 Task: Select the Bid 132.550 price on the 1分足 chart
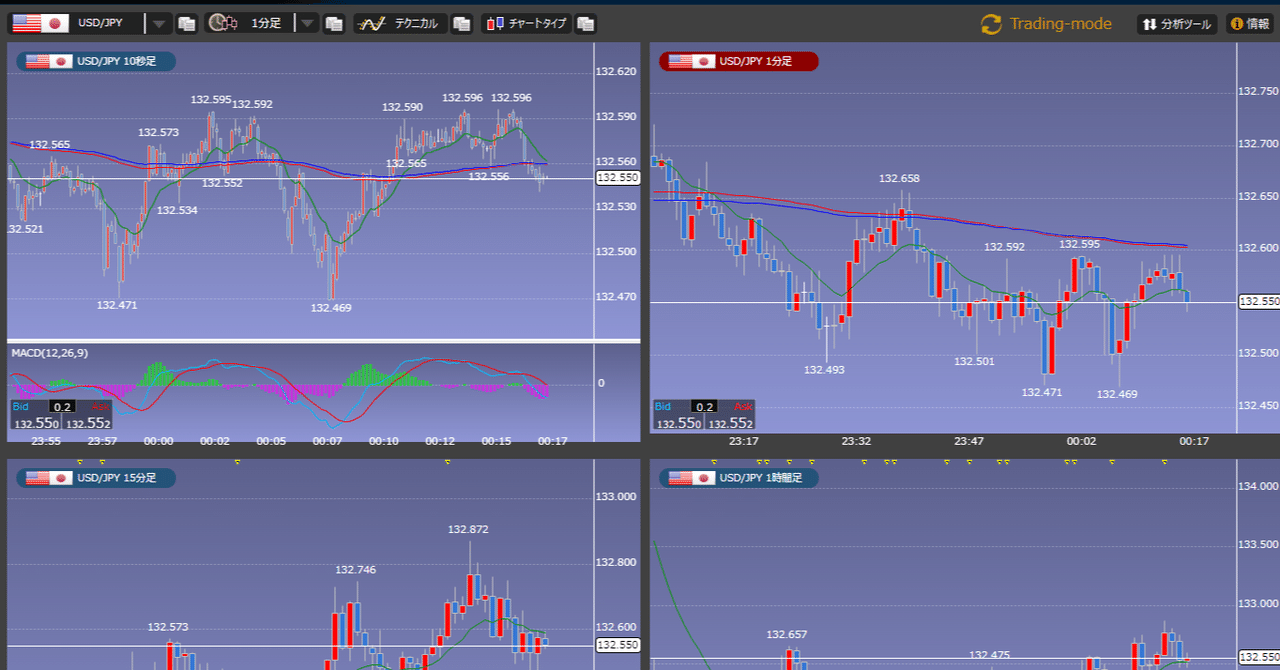[680, 422]
